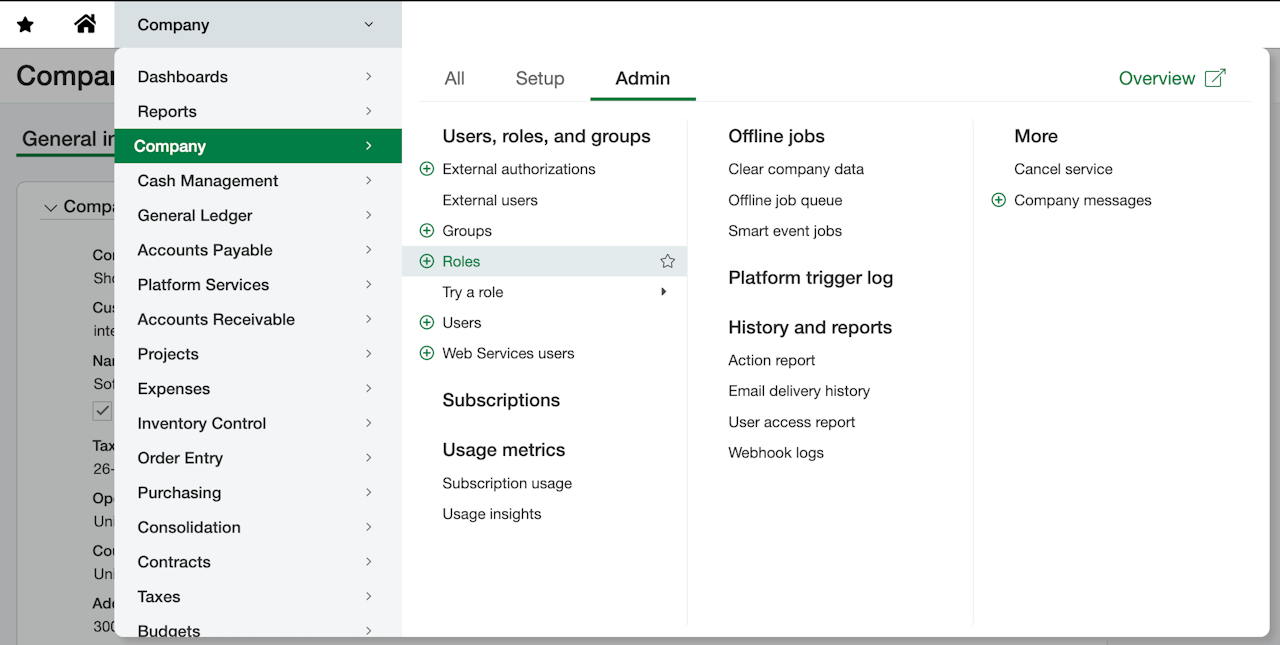Open the favorites star icon
This screenshot has height=645, width=1280.
click(x=26, y=24)
